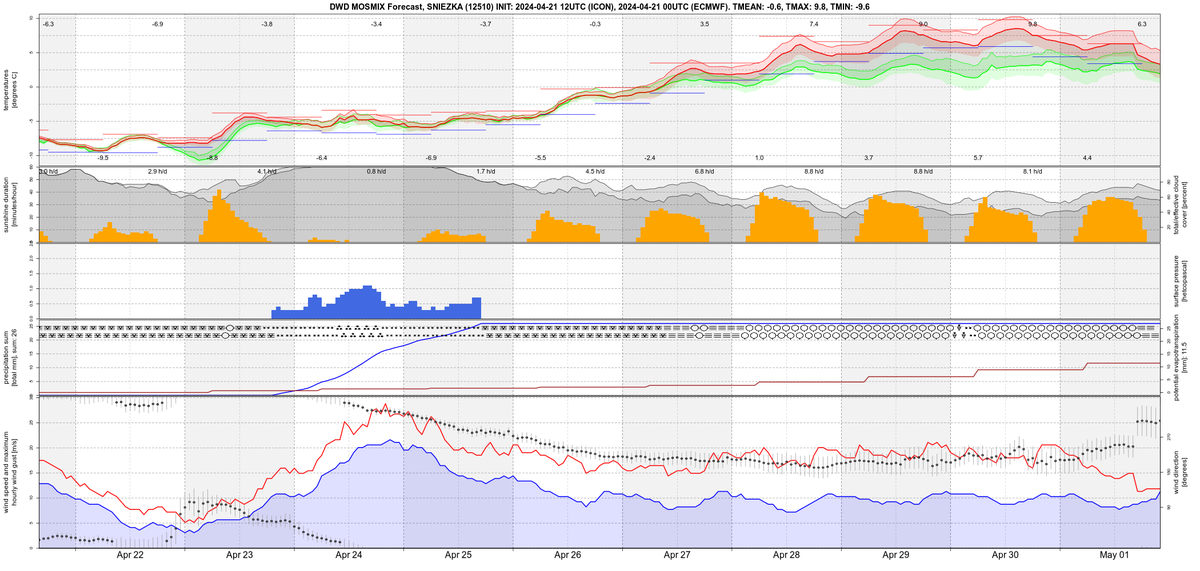Click the 4.5 h/d sunshine value
Screen dimensions: 1200x571
pyautogui.click(x=595, y=172)
